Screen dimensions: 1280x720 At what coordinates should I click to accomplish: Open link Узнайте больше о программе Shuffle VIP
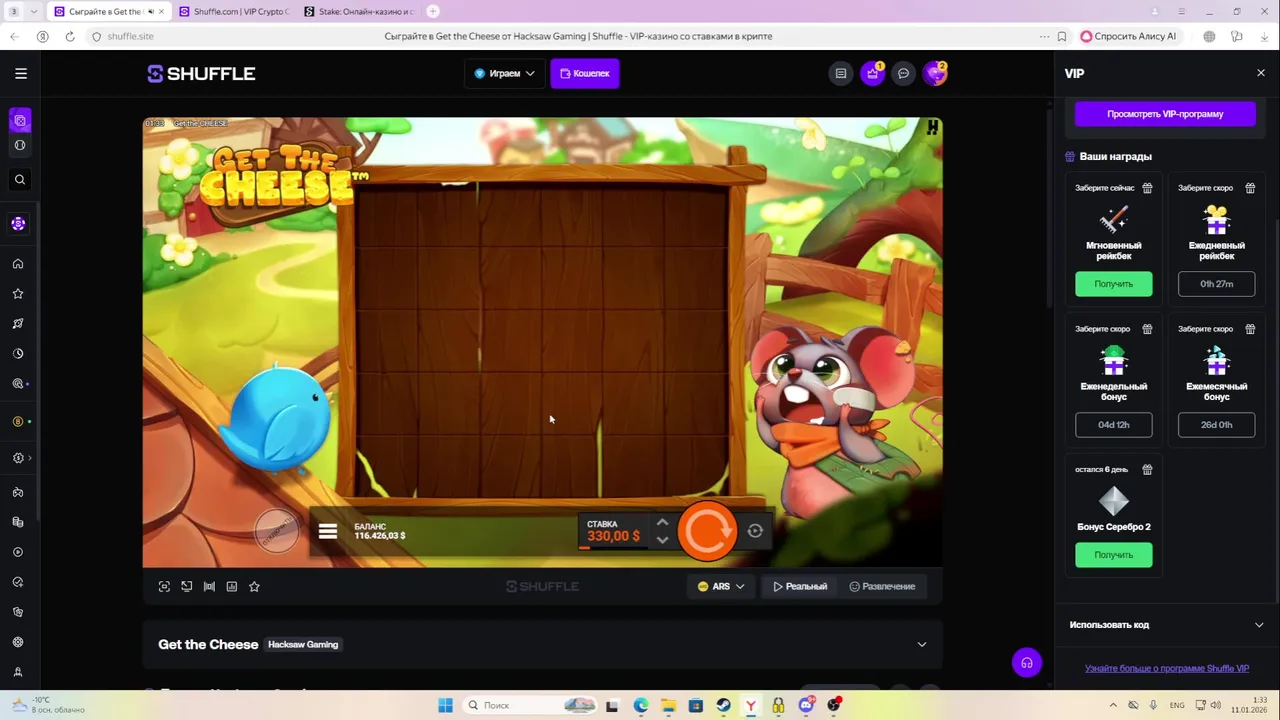click(x=1166, y=669)
